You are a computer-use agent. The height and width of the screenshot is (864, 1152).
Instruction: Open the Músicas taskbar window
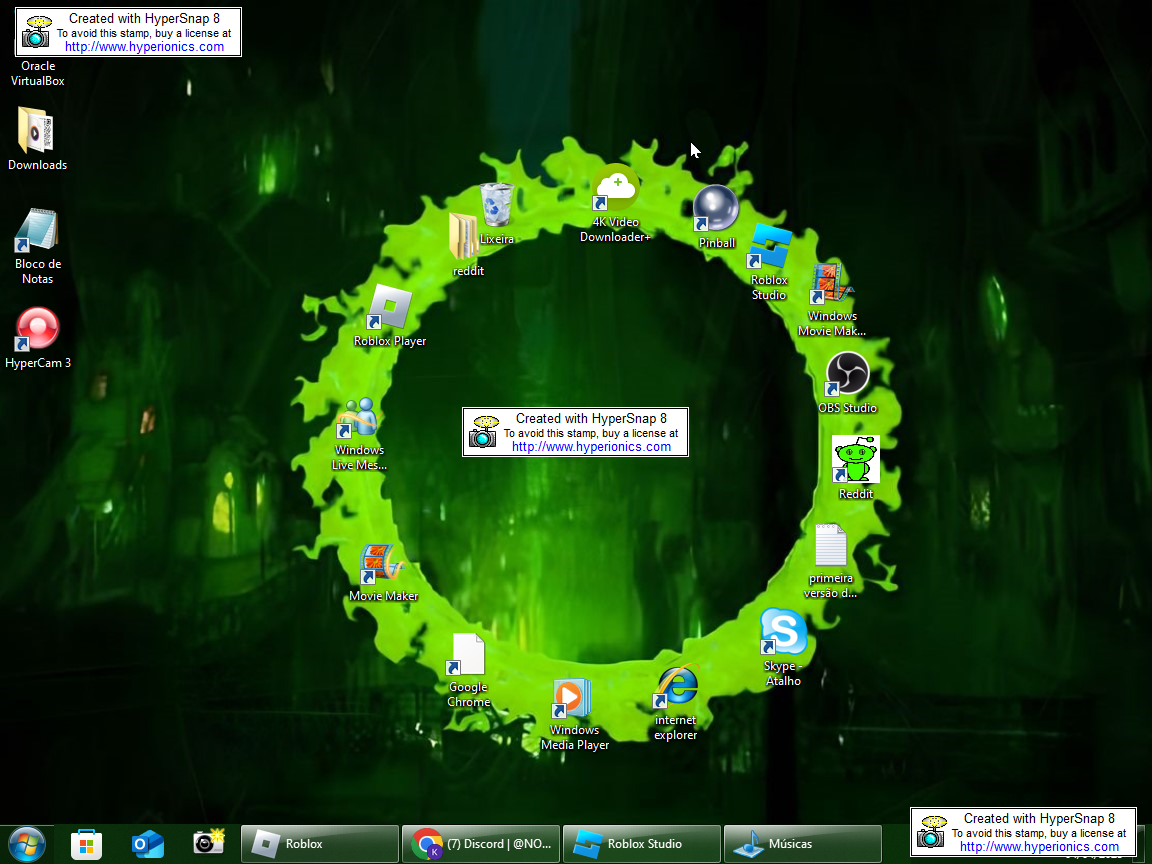(x=803, y=844)
